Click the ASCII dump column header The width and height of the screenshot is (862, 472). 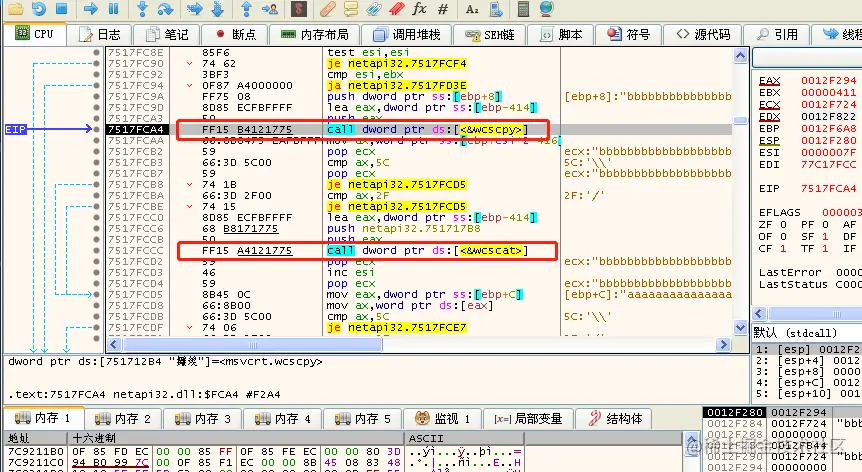pos(465,438)
